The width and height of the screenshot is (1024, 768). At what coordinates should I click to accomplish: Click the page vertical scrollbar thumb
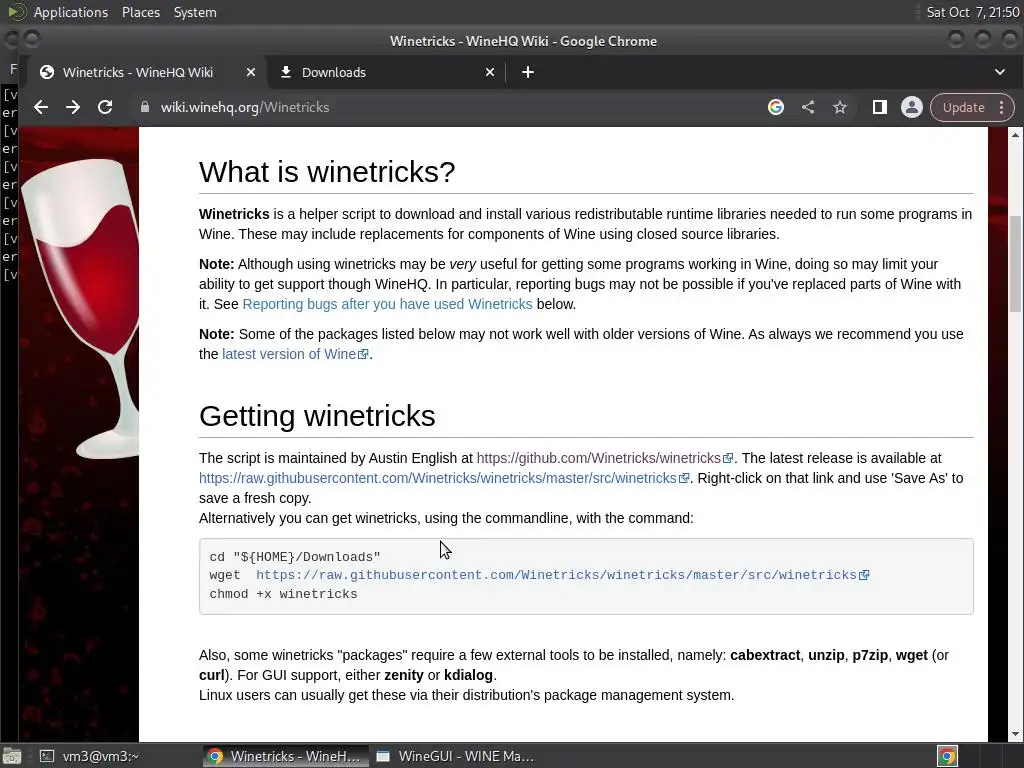point(1015,264)
